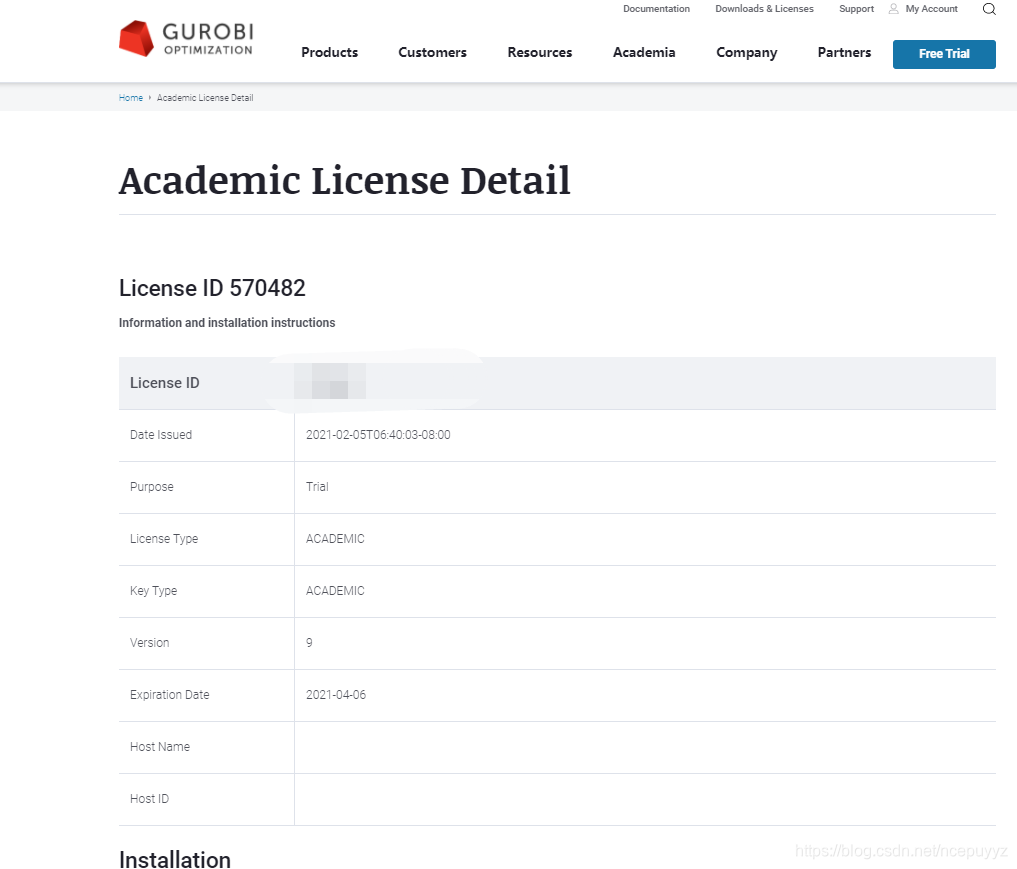
Task: Click the Installation section heading
Action: click(x=175, y=859)
